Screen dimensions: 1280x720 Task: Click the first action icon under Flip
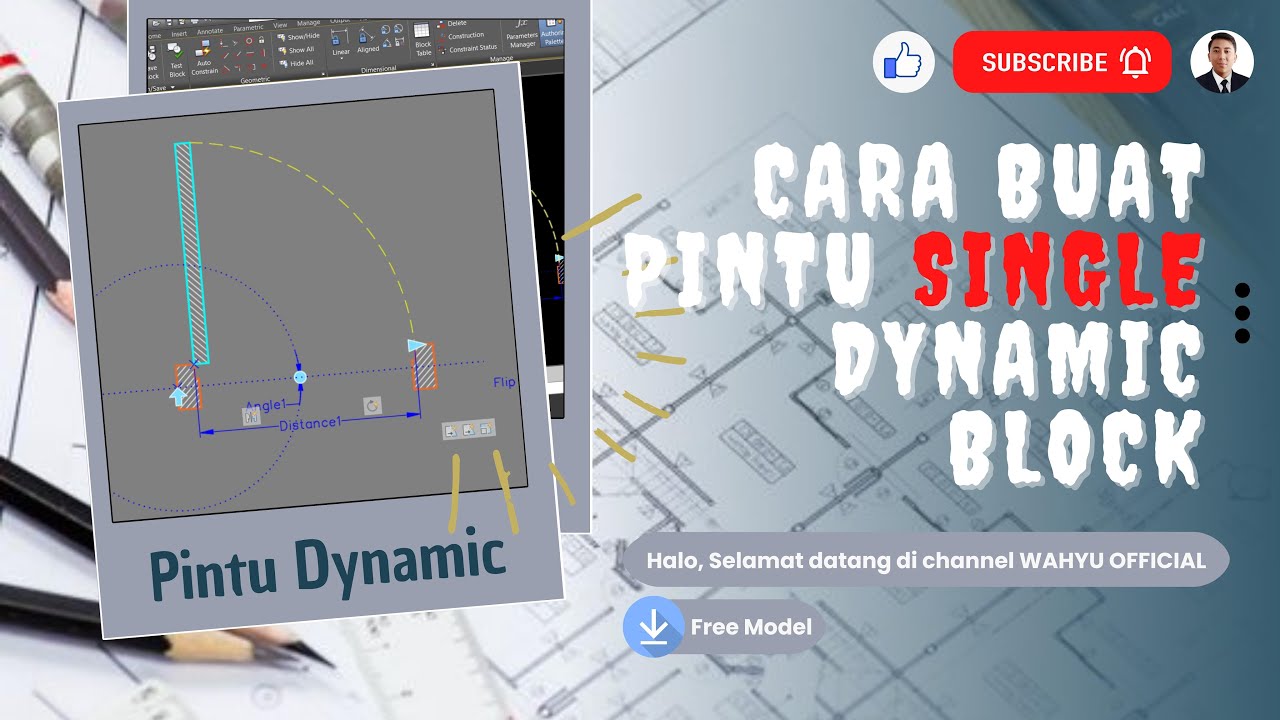[x=452, y=430]
